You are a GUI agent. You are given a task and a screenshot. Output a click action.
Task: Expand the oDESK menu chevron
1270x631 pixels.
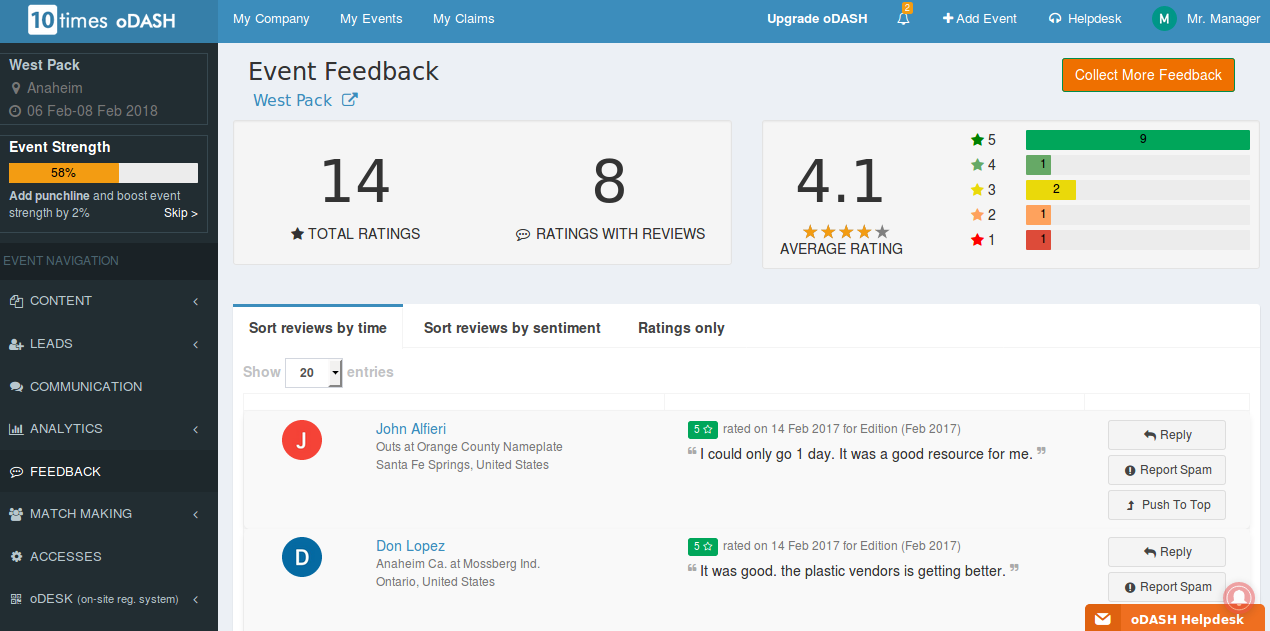196,599
